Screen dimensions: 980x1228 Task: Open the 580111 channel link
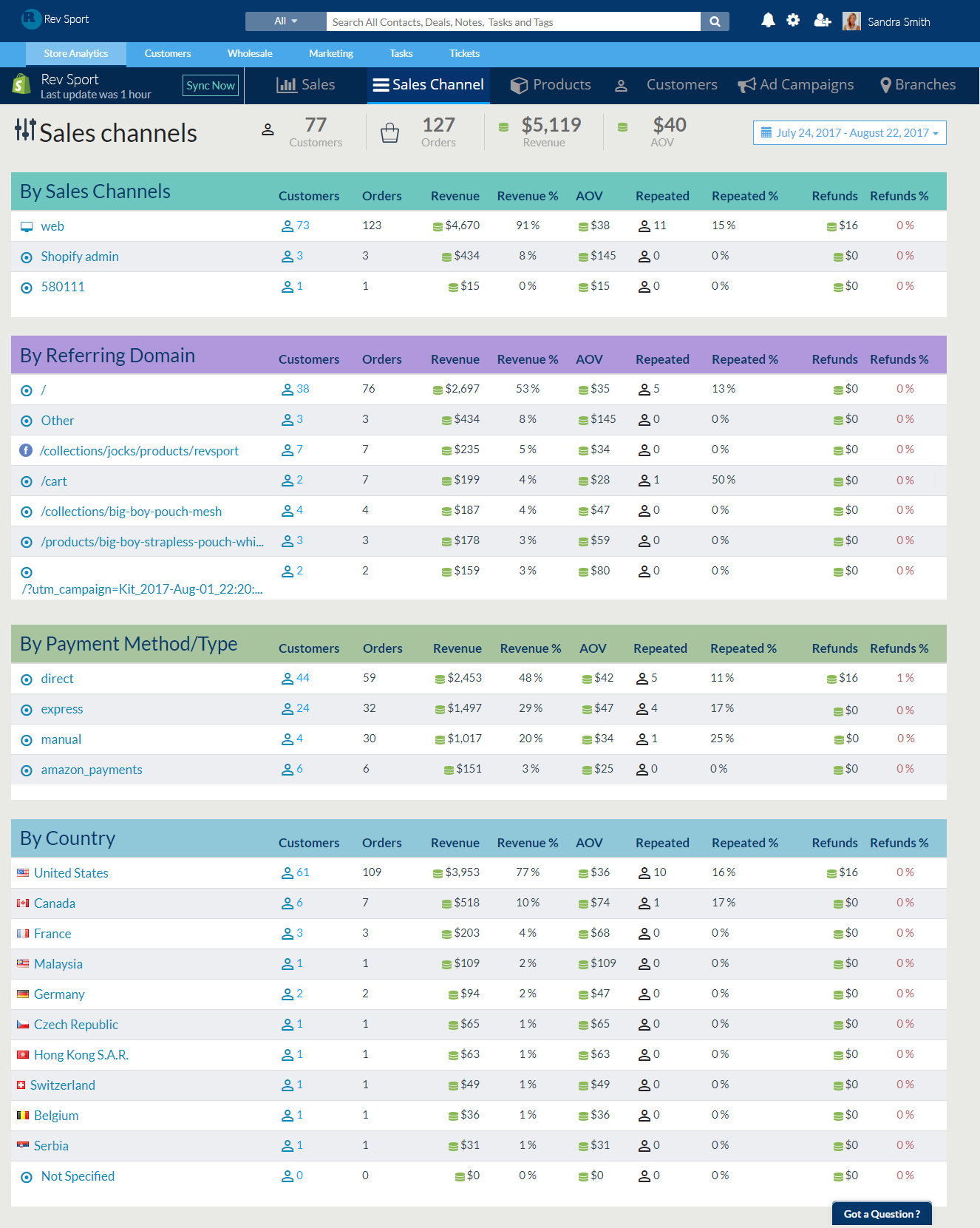(x=63, y=287)
